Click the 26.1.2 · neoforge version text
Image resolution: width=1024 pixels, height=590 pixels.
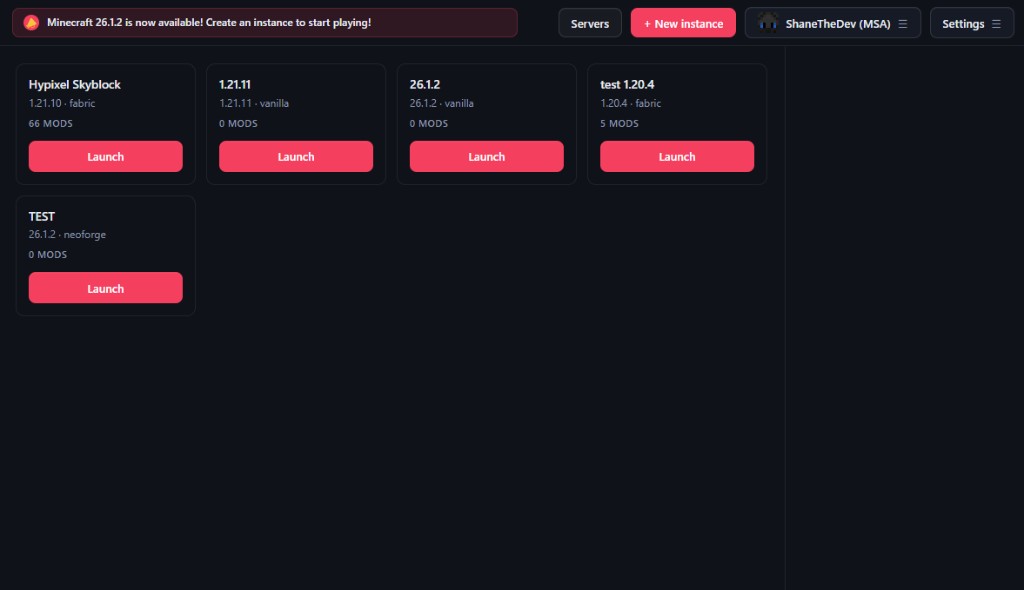click(x=67, y=235)
